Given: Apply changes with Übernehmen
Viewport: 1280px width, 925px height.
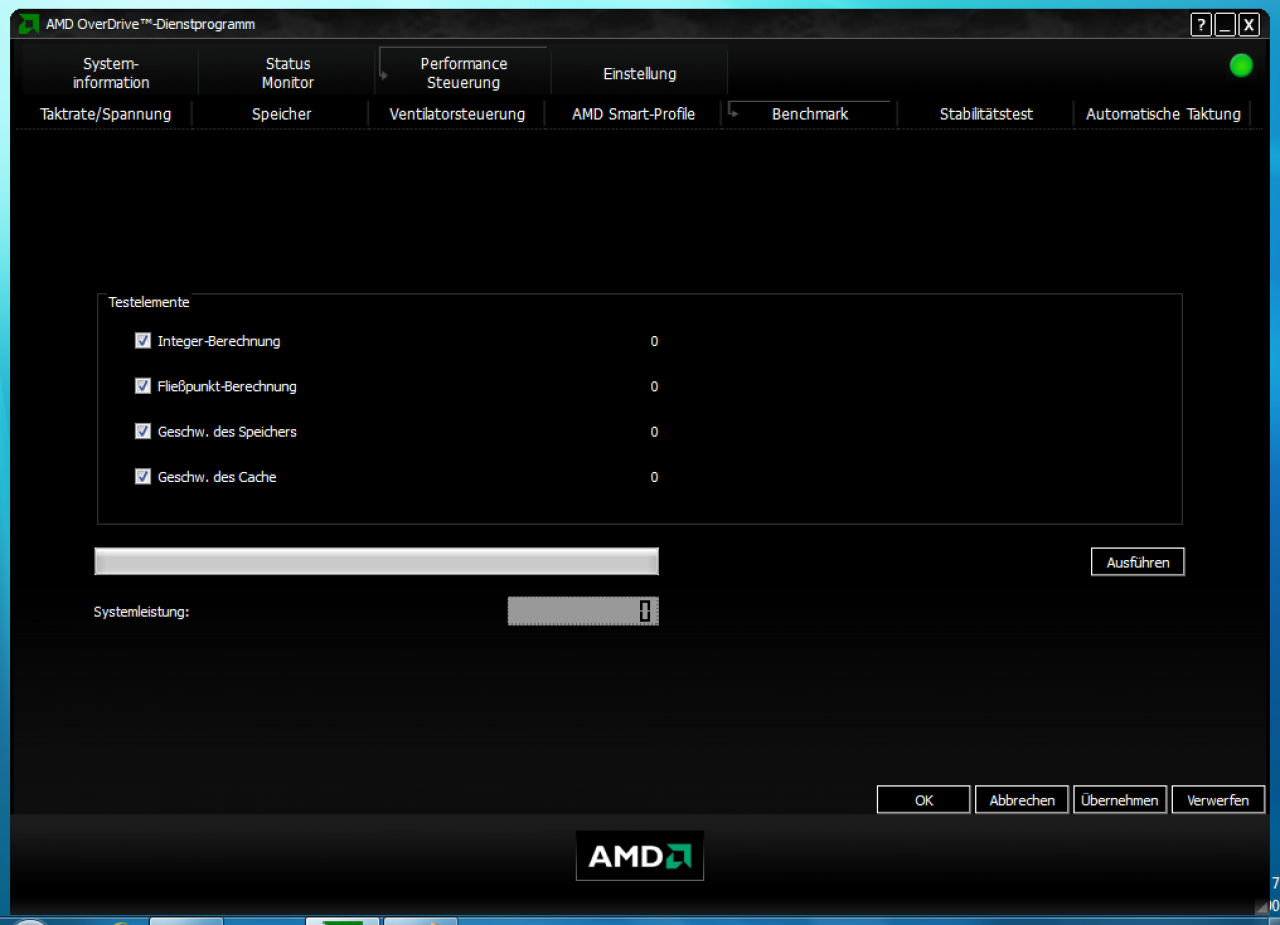Looking at the screenshot, I should tap(1120, 800).
